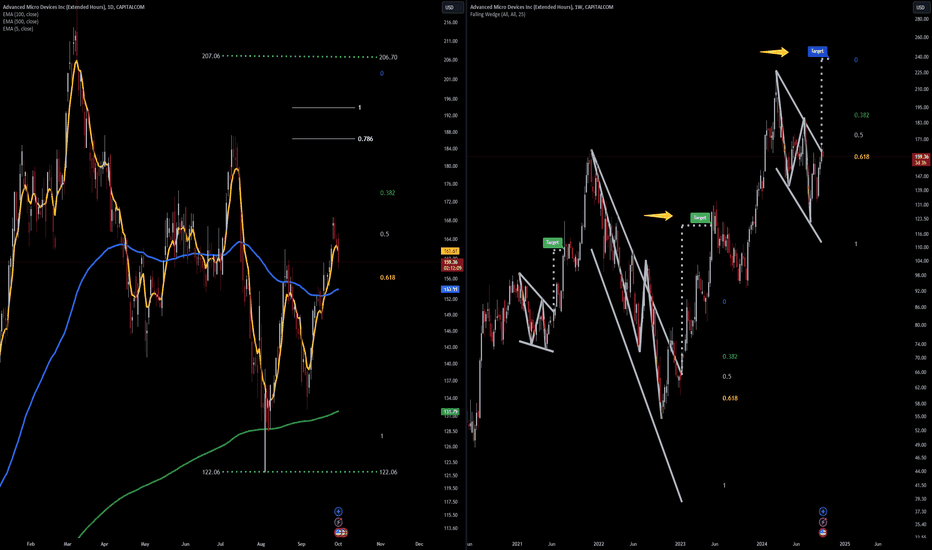This screenshot has height=550, width=932.
Task: Click the Dec label on daily time axis
Action: point(419,544)
